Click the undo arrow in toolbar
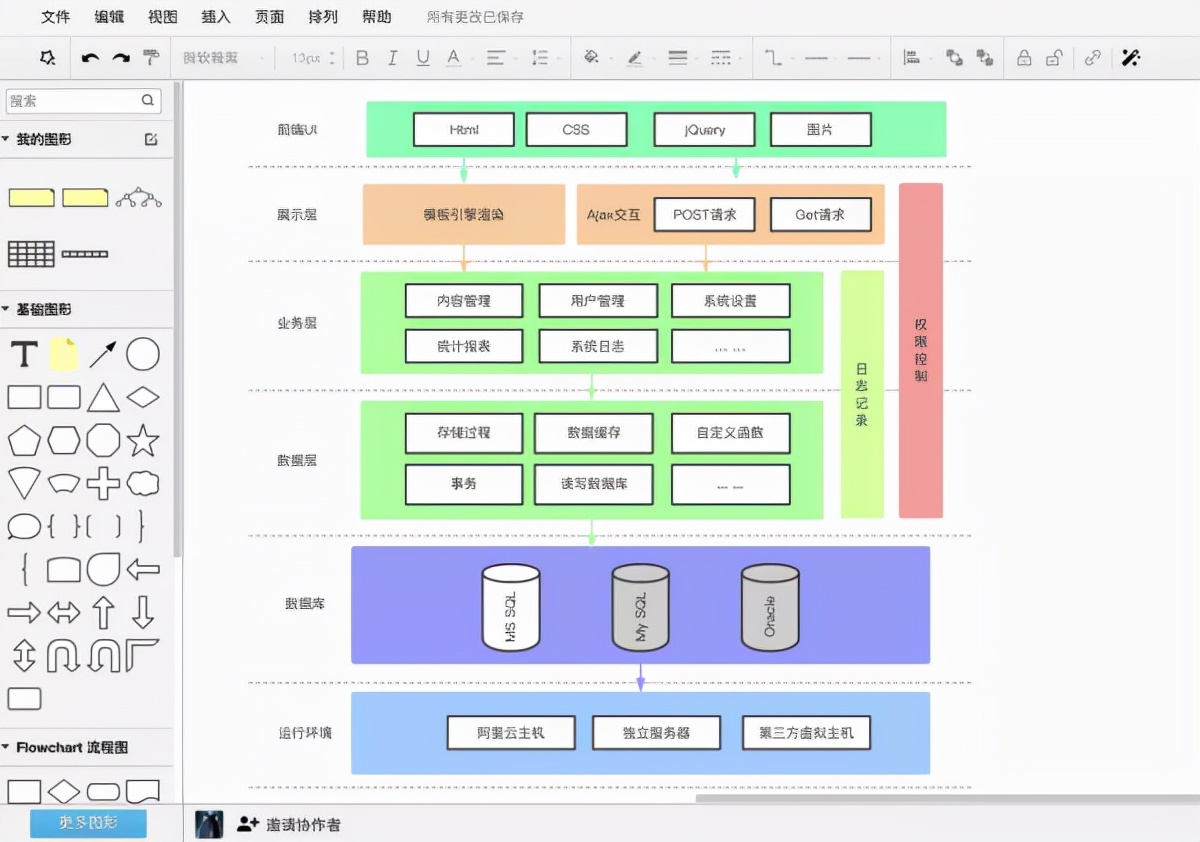The image size is (1200, 842). point(90,58)
